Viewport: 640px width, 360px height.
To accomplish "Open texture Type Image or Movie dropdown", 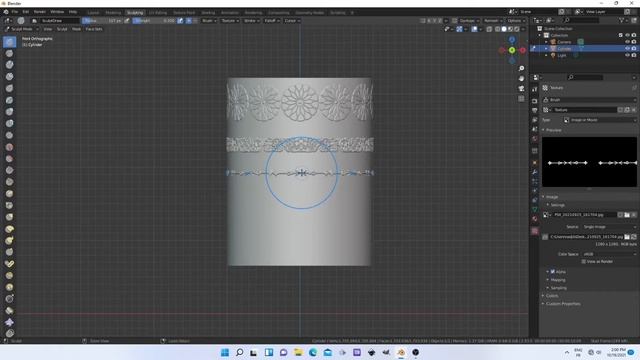I will pyautogui.click(x=600, y=120).
